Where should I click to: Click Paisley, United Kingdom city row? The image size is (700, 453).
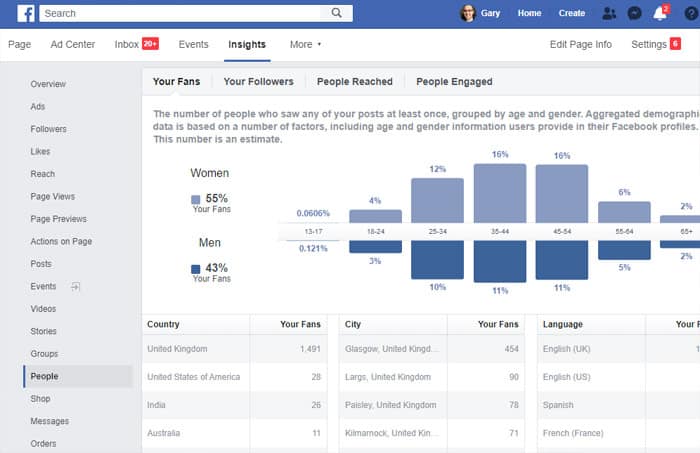click(432, 405)
